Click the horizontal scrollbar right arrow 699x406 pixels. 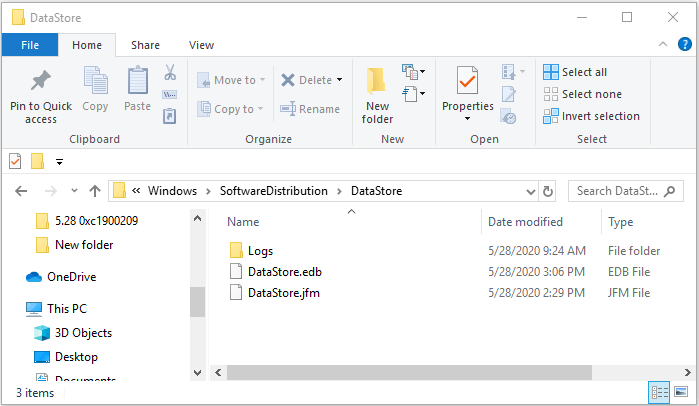687,372
